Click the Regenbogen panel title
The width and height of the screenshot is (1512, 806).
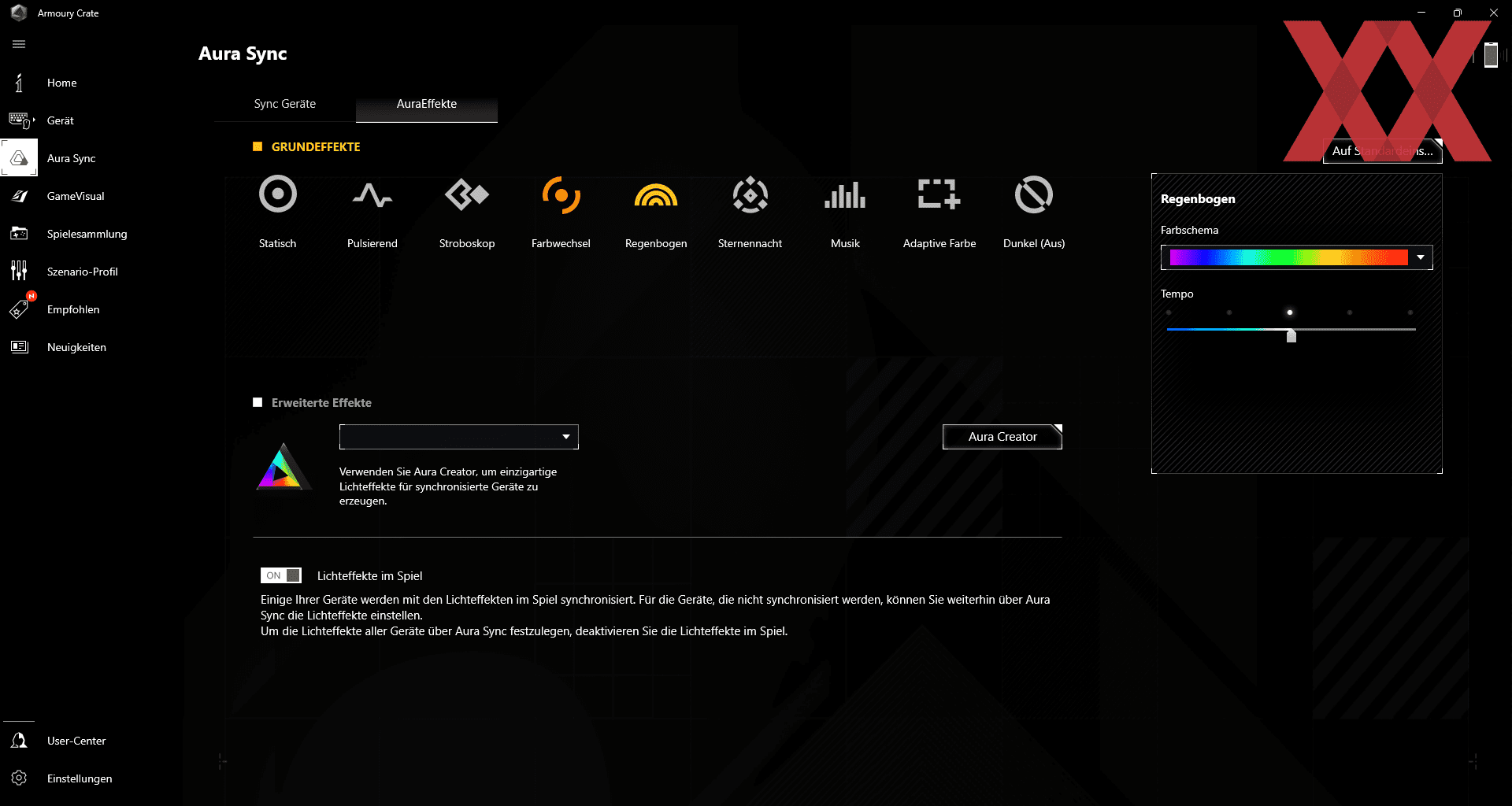tap(1198, 199)
